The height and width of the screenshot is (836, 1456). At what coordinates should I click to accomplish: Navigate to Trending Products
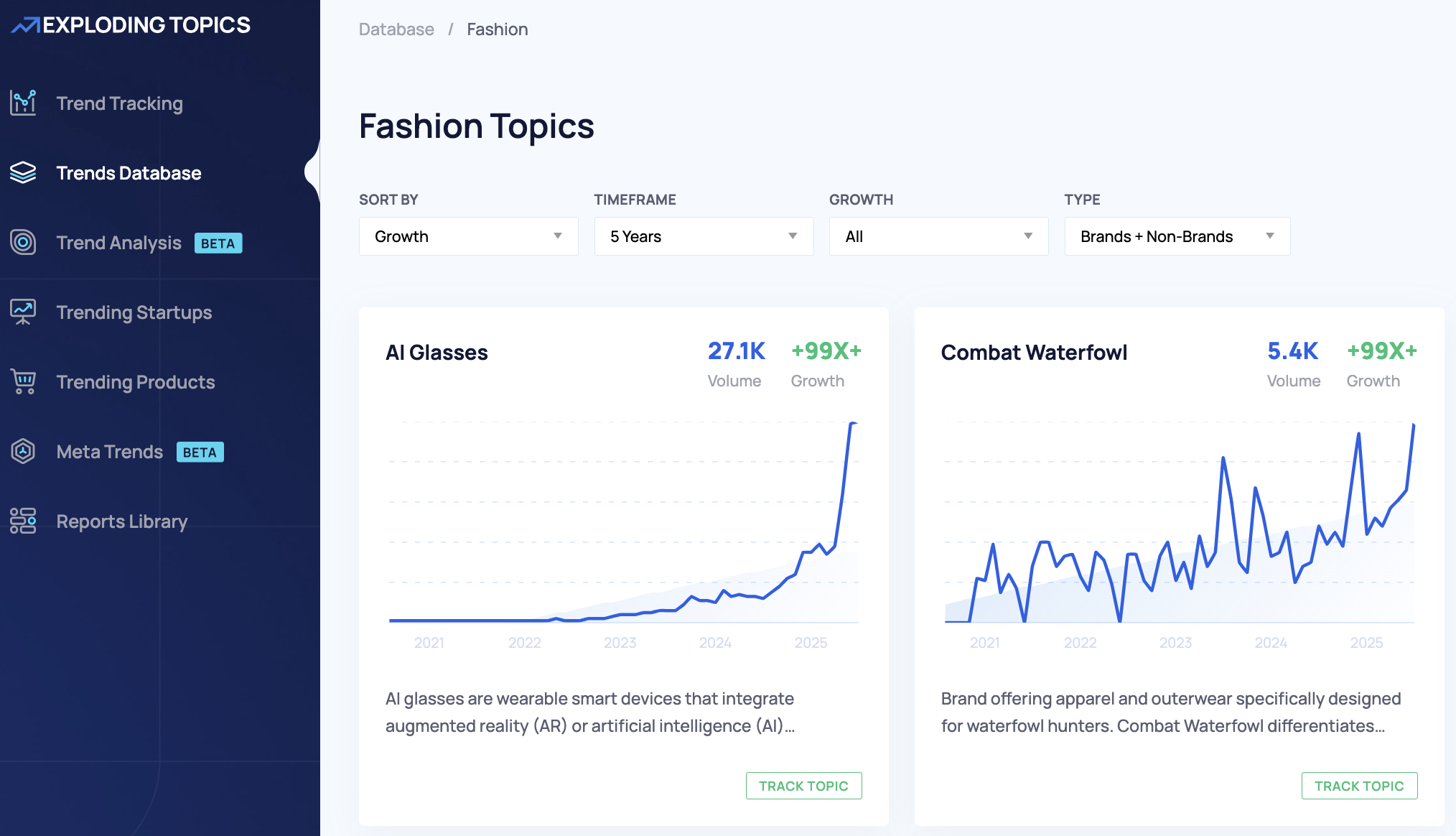coord(135,382)
